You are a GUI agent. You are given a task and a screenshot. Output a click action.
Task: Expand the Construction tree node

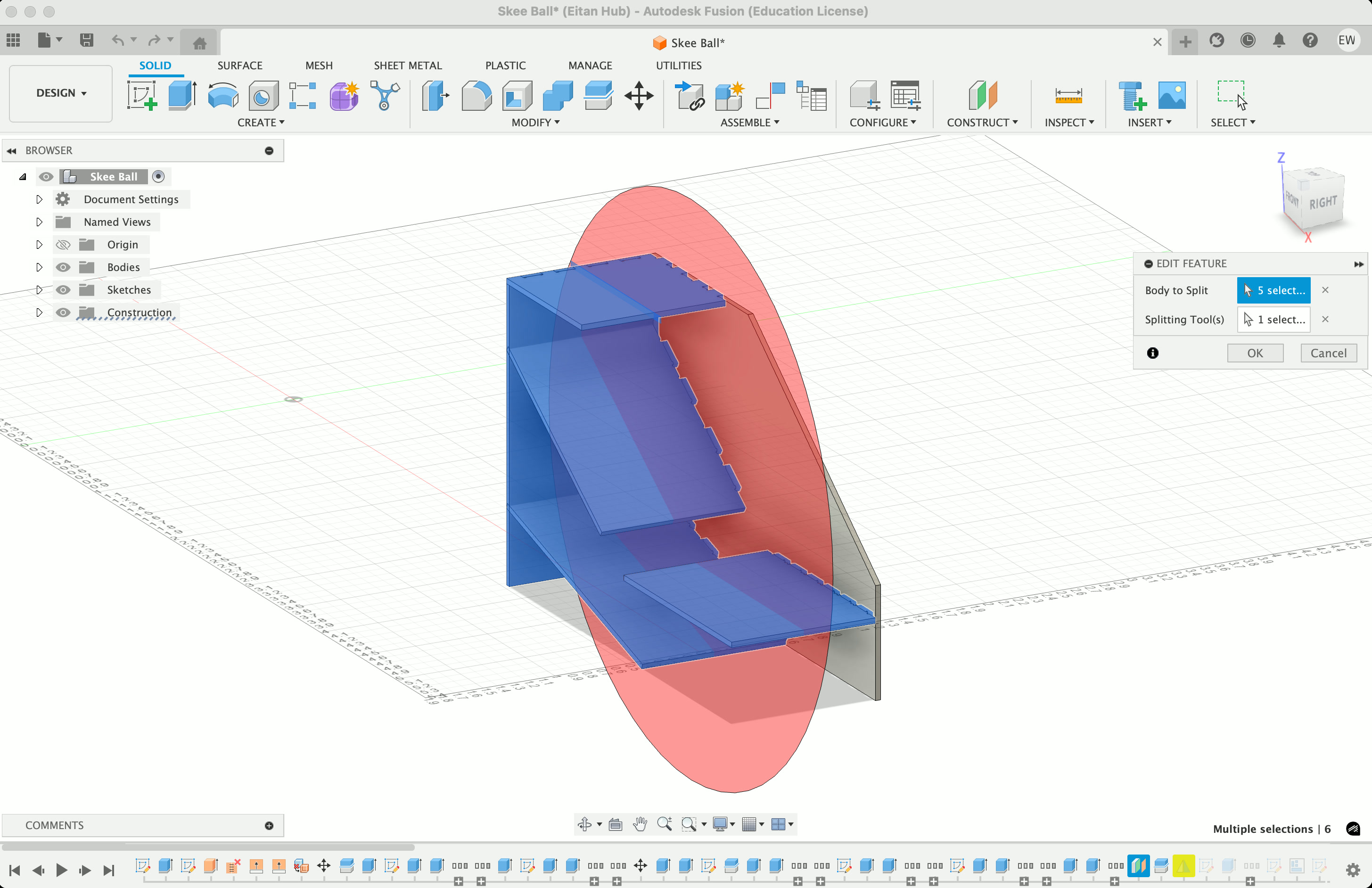pyautogui.click(x=39, y=312)
